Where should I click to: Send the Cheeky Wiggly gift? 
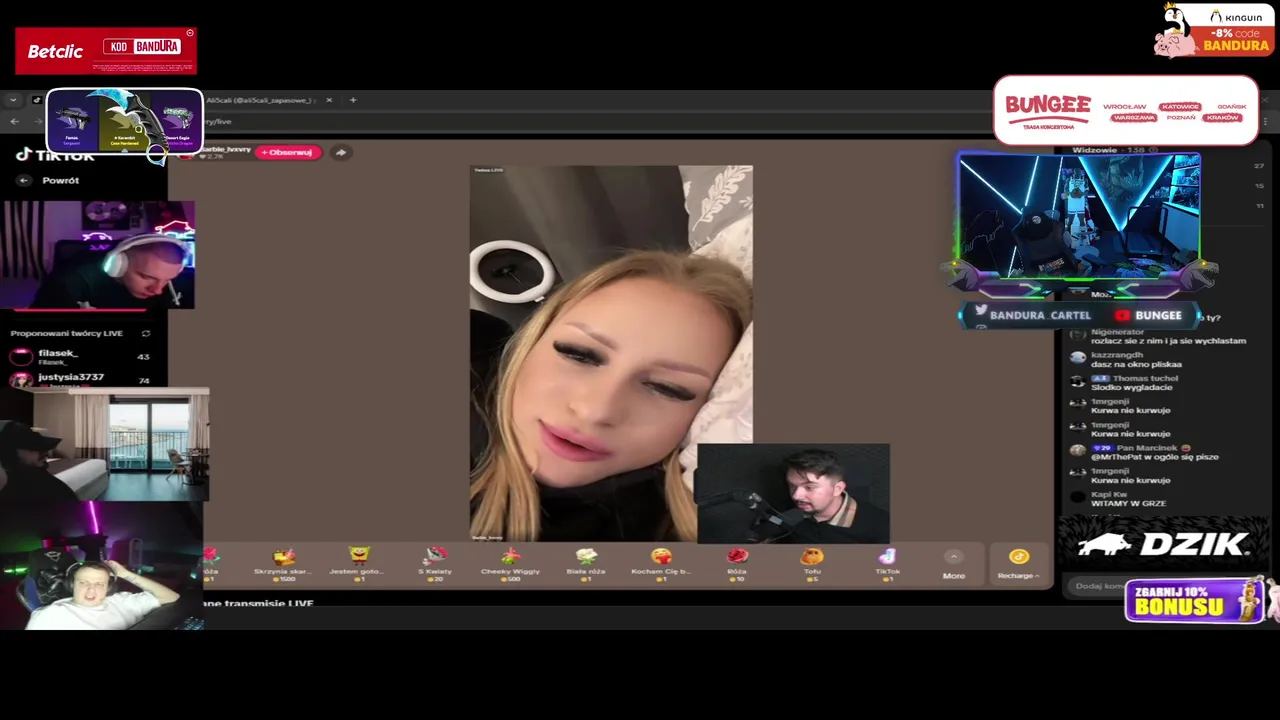(x=510, y=563)
